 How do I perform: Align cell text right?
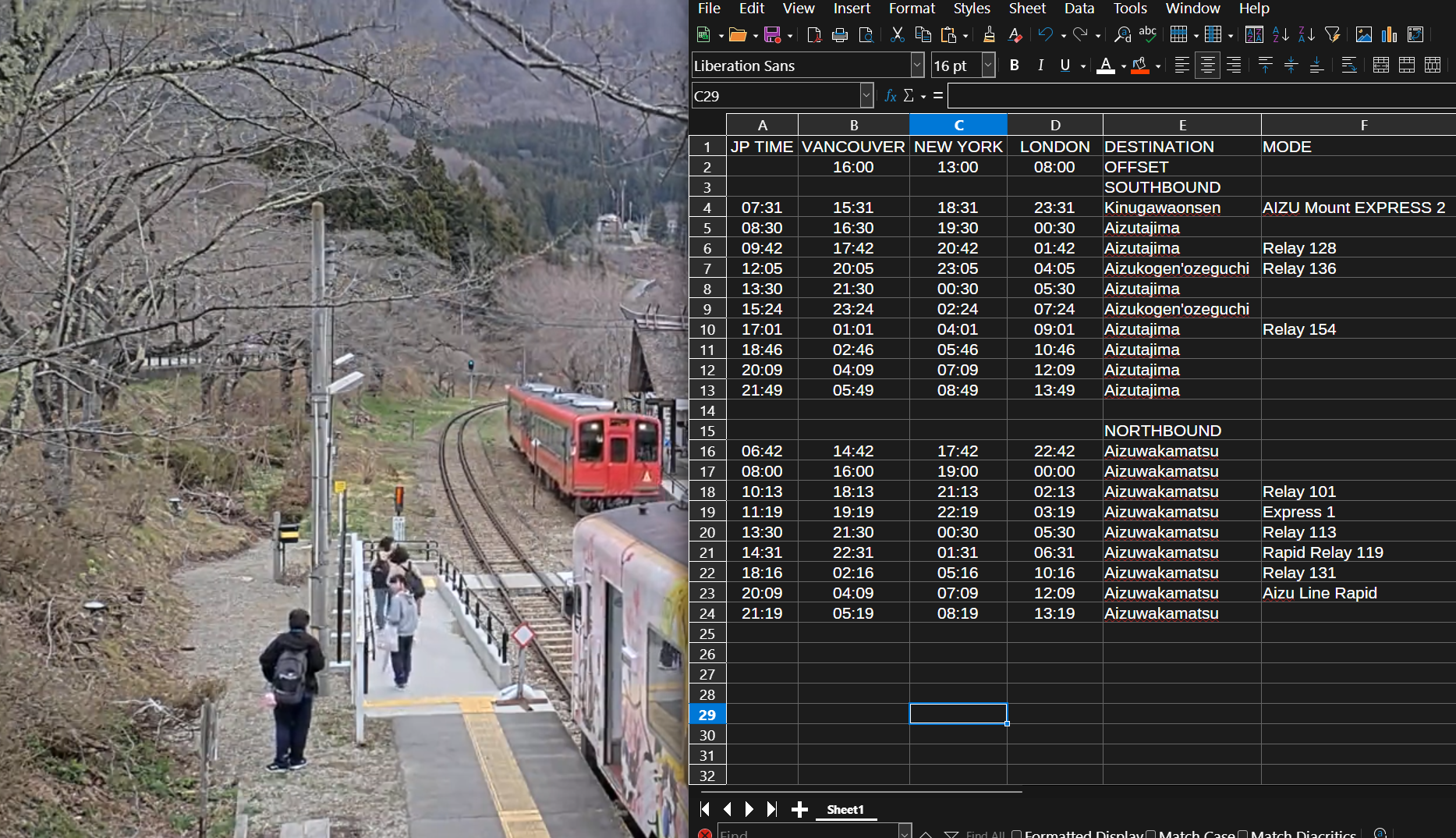pyautogui.click(x=1234, y=66)
